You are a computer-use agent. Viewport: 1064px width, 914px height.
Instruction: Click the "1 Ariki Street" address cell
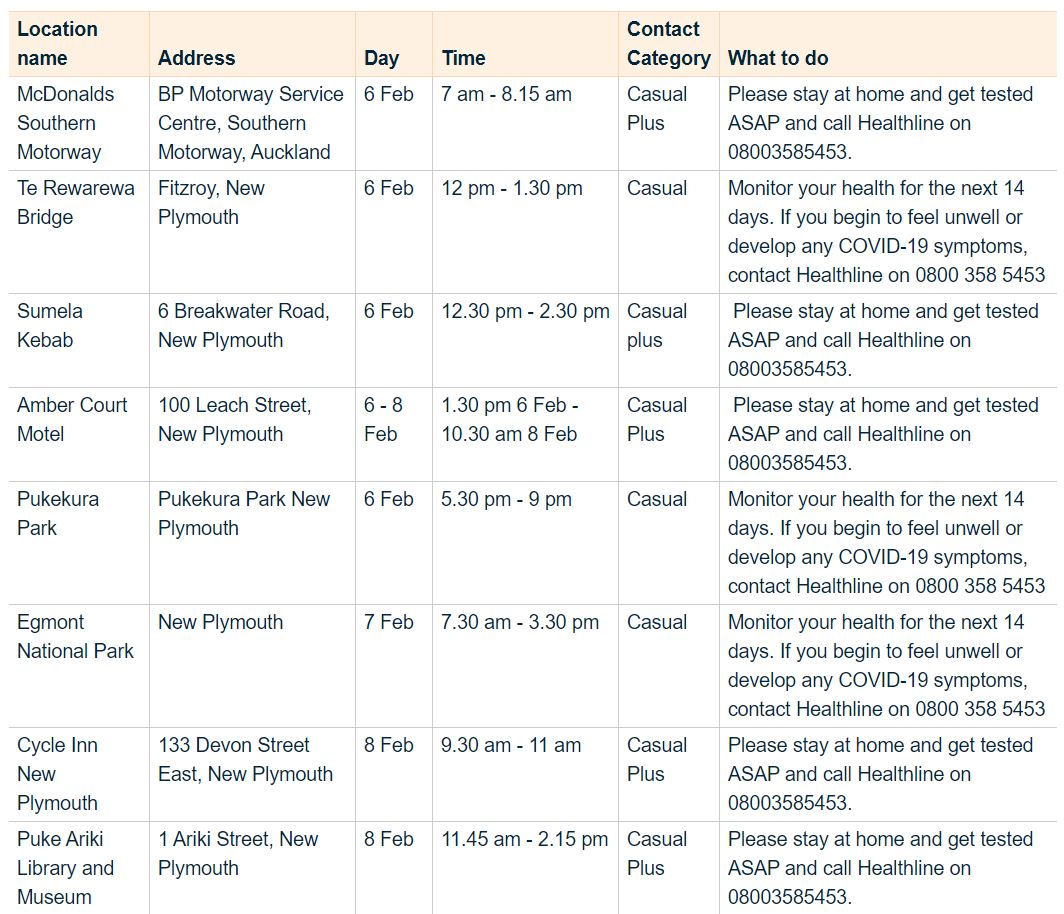coord(238,853)
